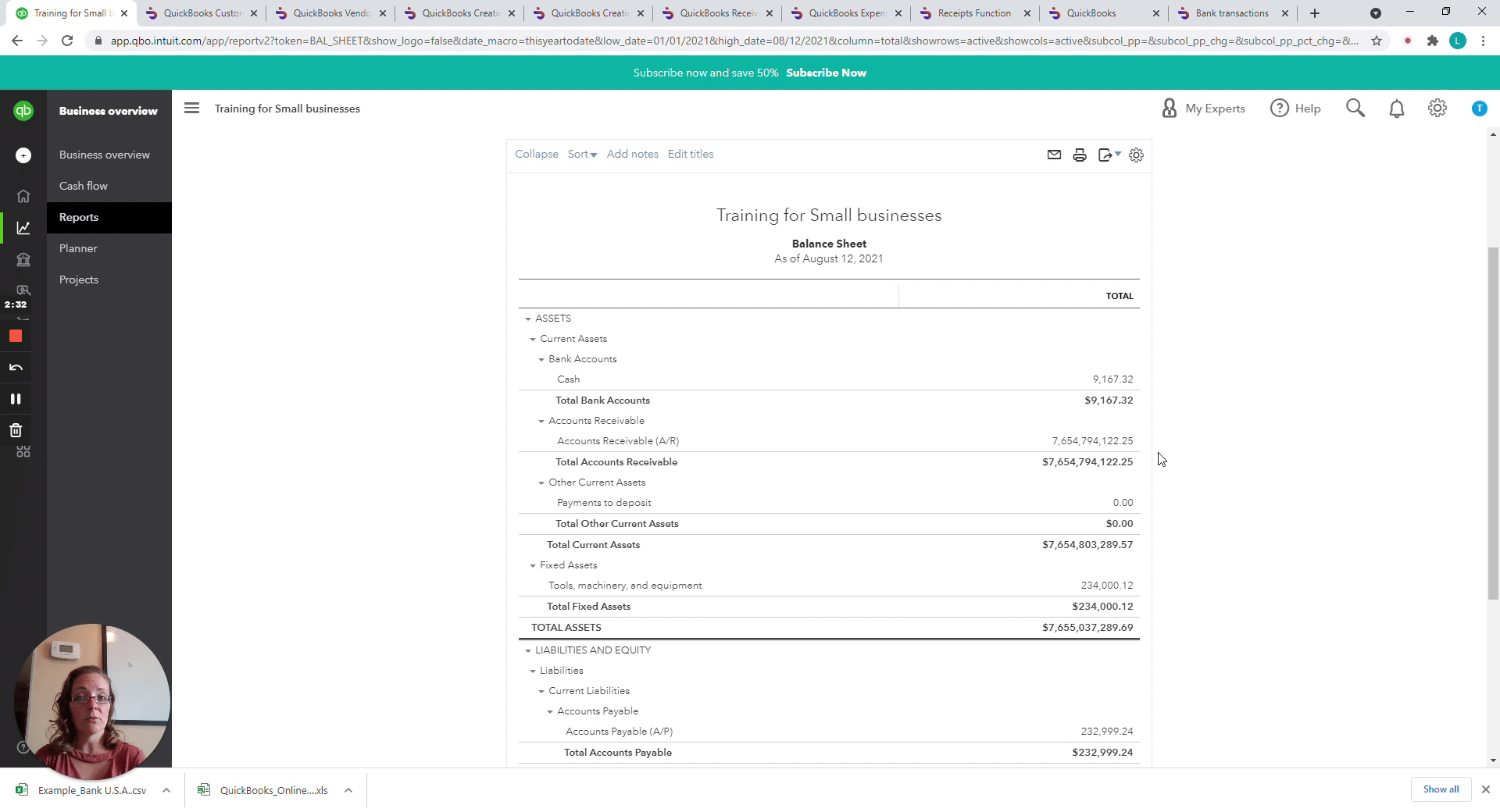This screenshot has width=1500, height=812.
Task: Click the page vertical scrollbar
Action: click(x=1493, y=422)
